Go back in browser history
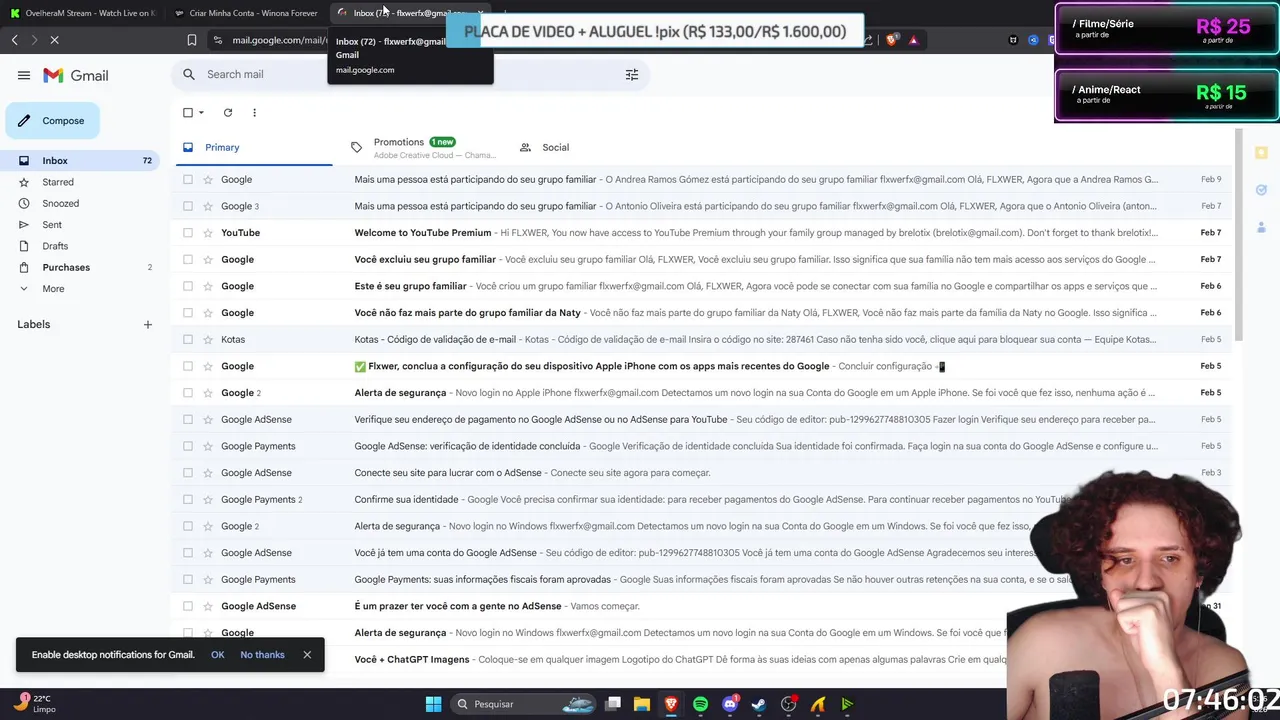This screenshot has width=1280, height=720. pos(14,40)
